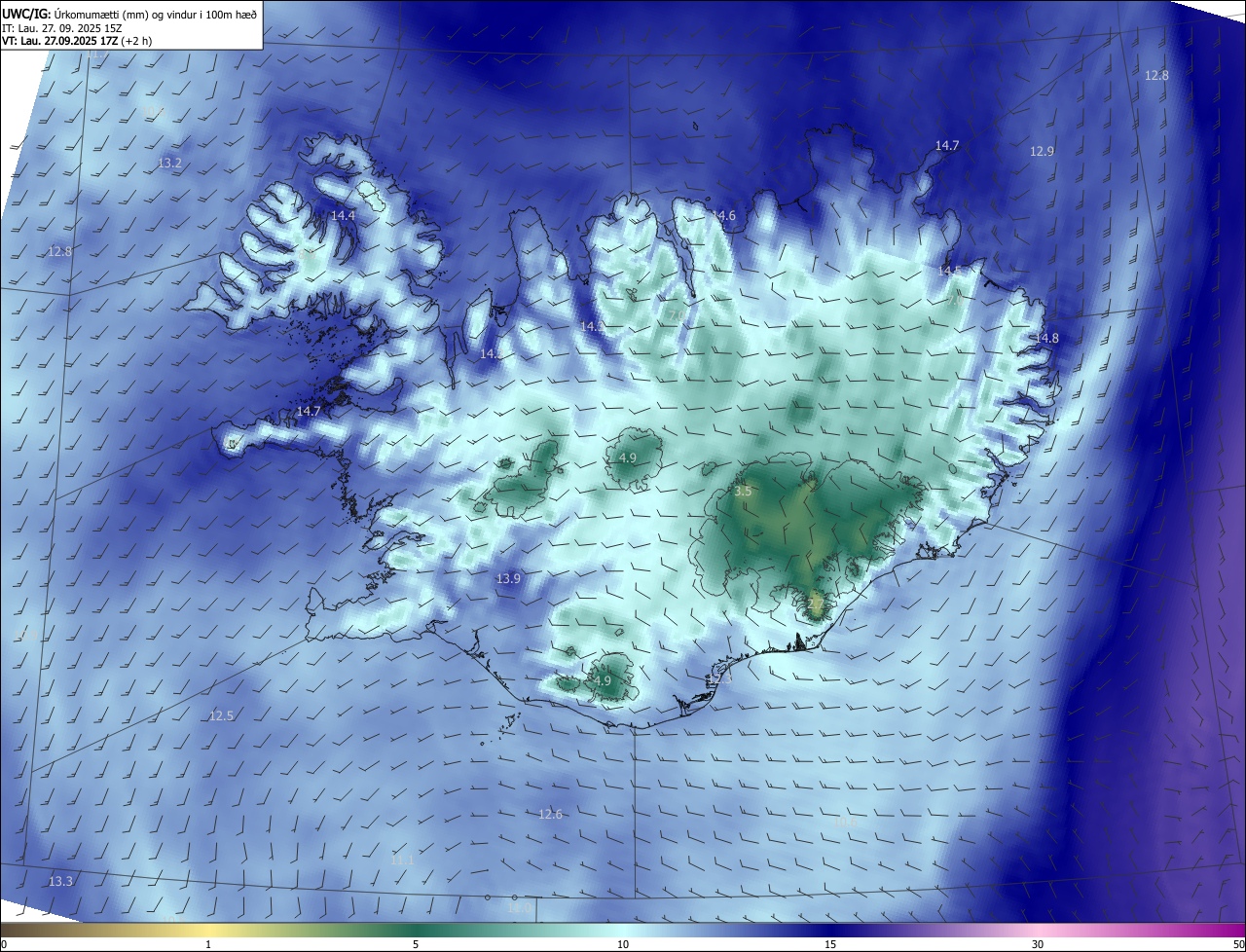Click the 12.5 value label
This screenshot has width=1246, height=952.
[x=221, y=715]
